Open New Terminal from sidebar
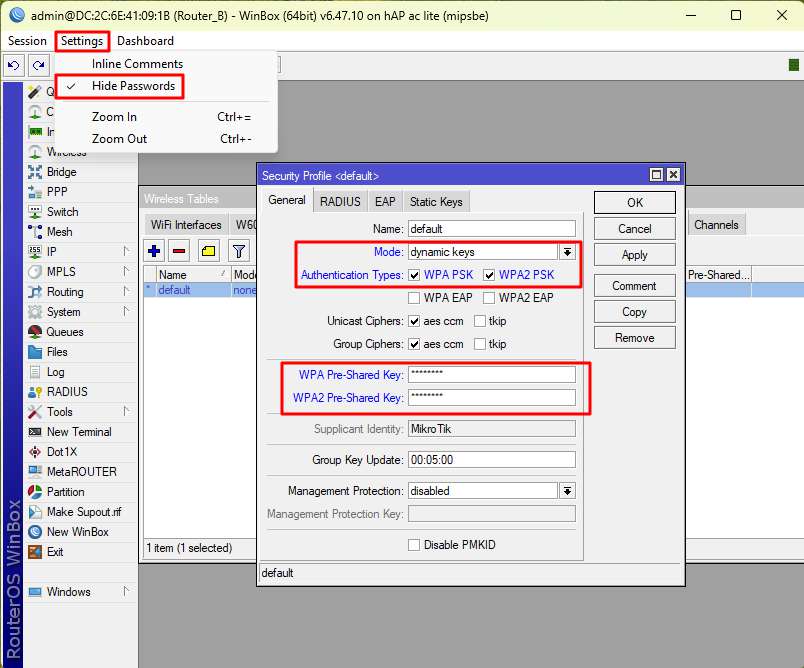 pos(78,432)
